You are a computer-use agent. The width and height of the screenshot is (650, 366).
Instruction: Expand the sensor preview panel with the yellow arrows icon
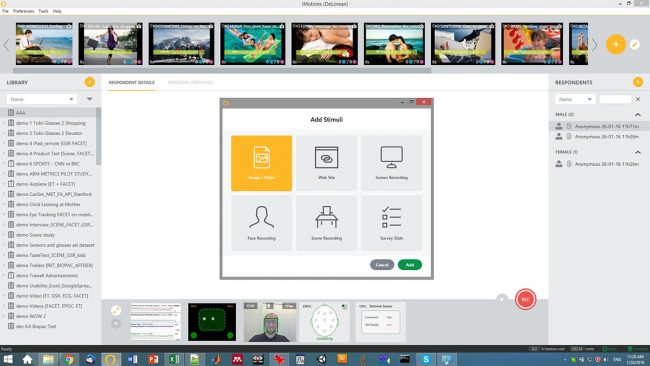pos(116,310)
